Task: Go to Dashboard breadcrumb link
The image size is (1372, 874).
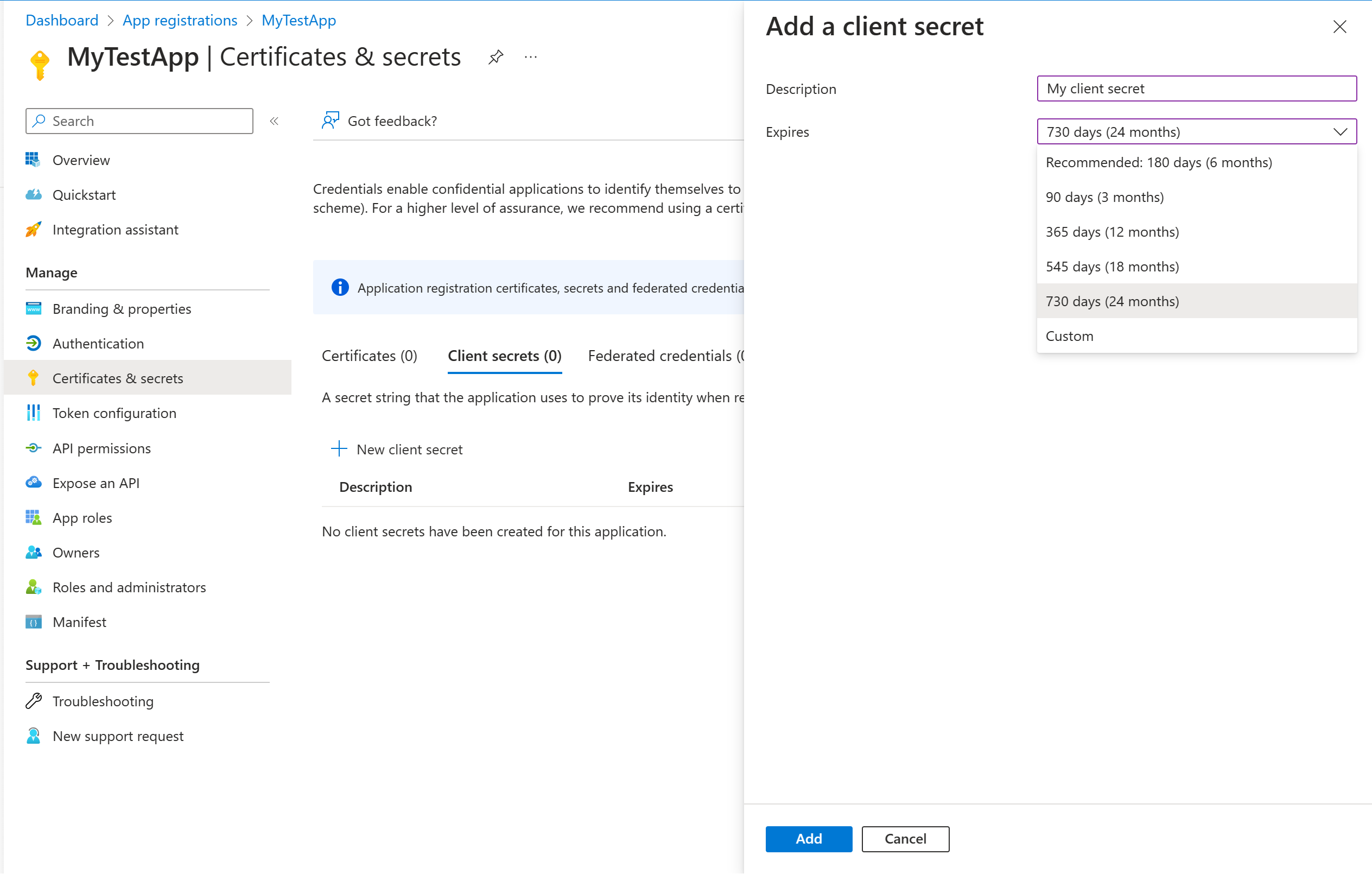Action: (62, 21)
